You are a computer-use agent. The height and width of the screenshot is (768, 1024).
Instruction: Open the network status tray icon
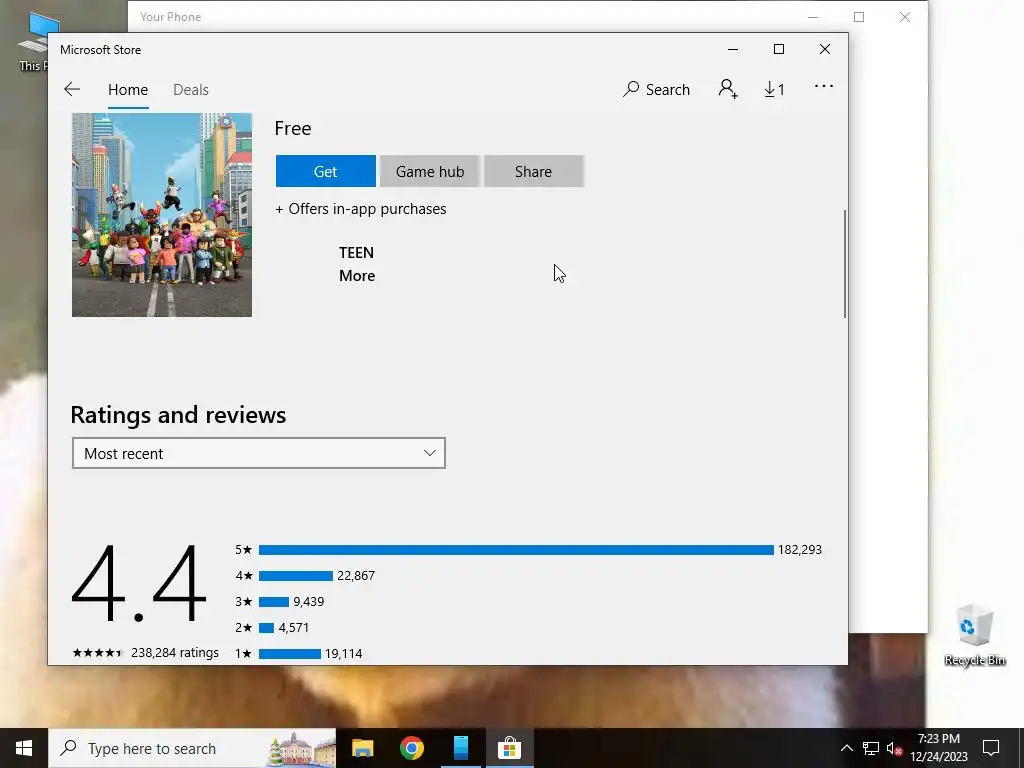pos(871,748)
